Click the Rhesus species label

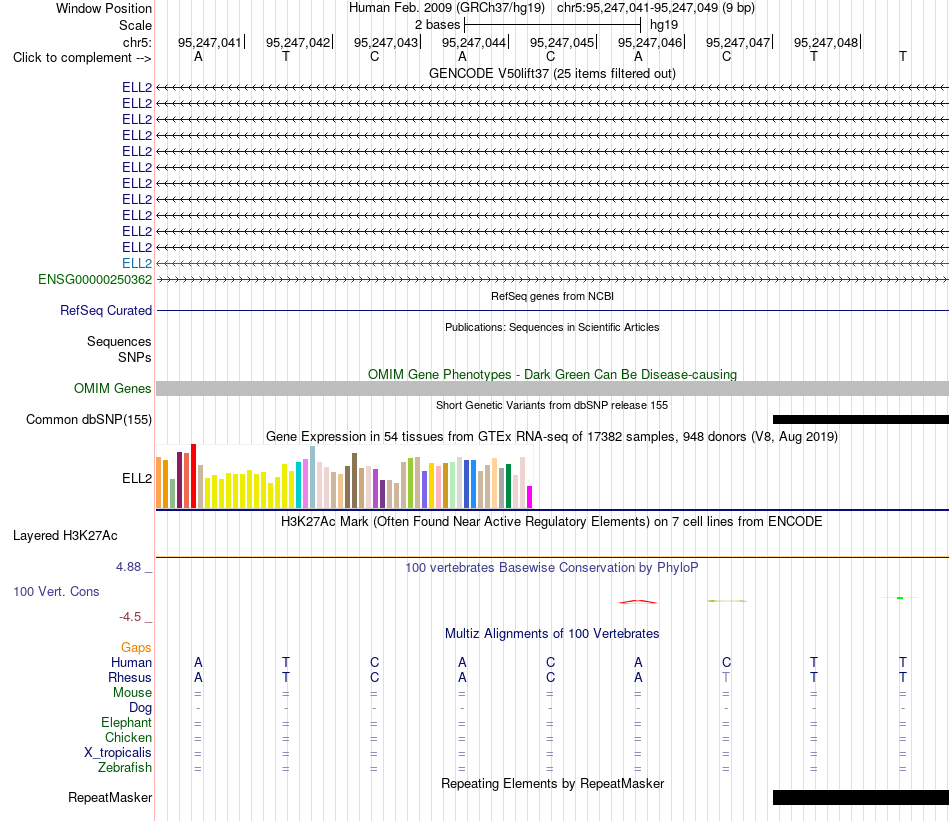[130, 677]
